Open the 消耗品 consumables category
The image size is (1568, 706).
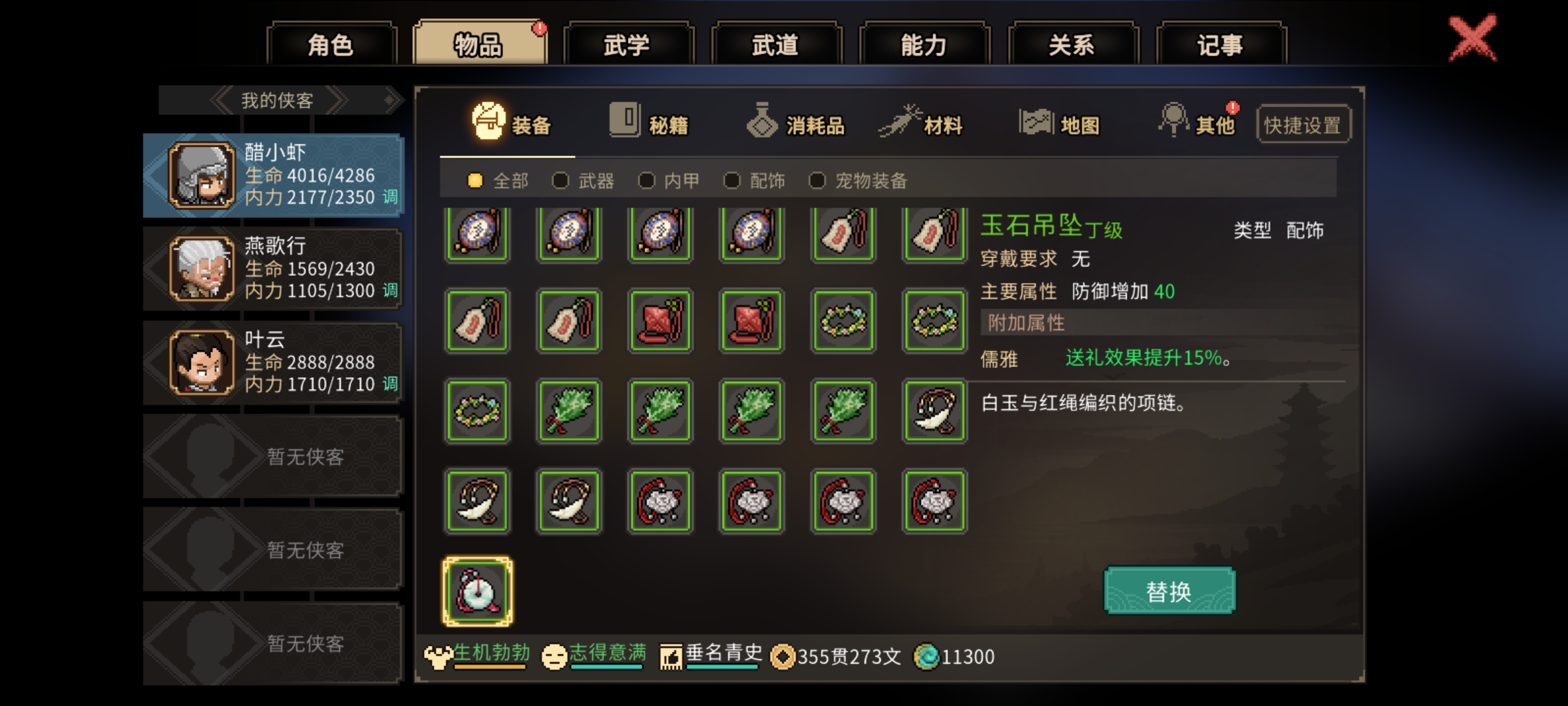(796, 122)
